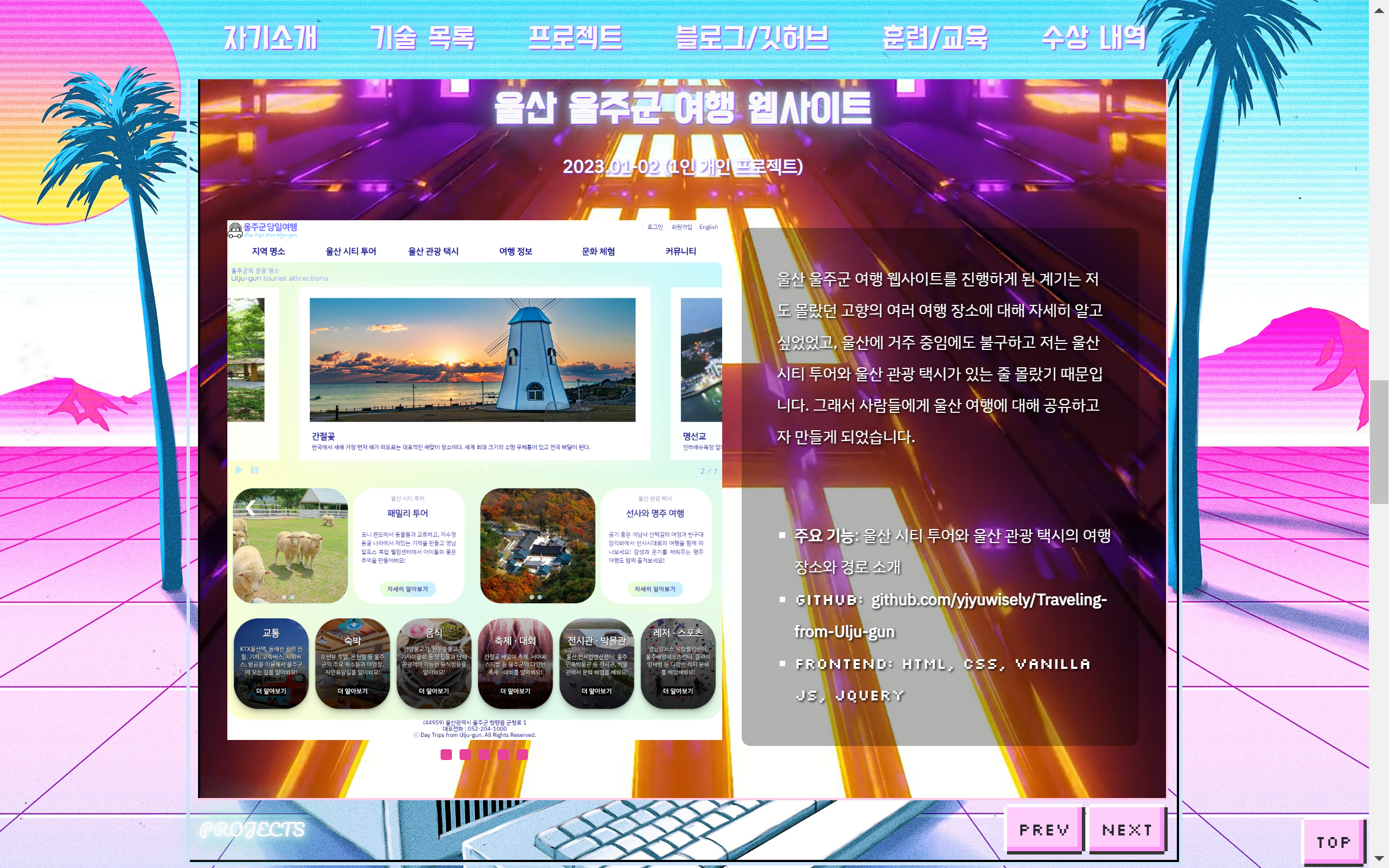Click the blue play icon under the slider
Screen dimensions: 1389x868
239,470
